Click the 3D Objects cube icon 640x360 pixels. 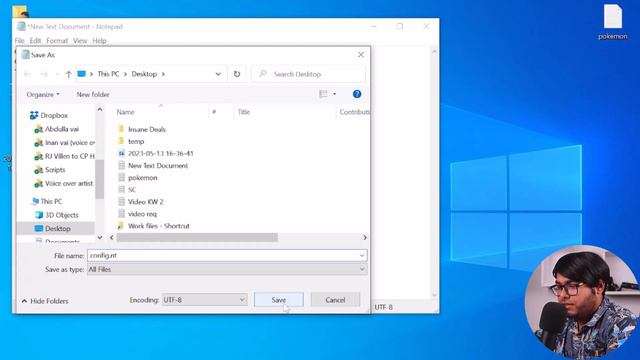pyautogui.click(x=39, y=215)
